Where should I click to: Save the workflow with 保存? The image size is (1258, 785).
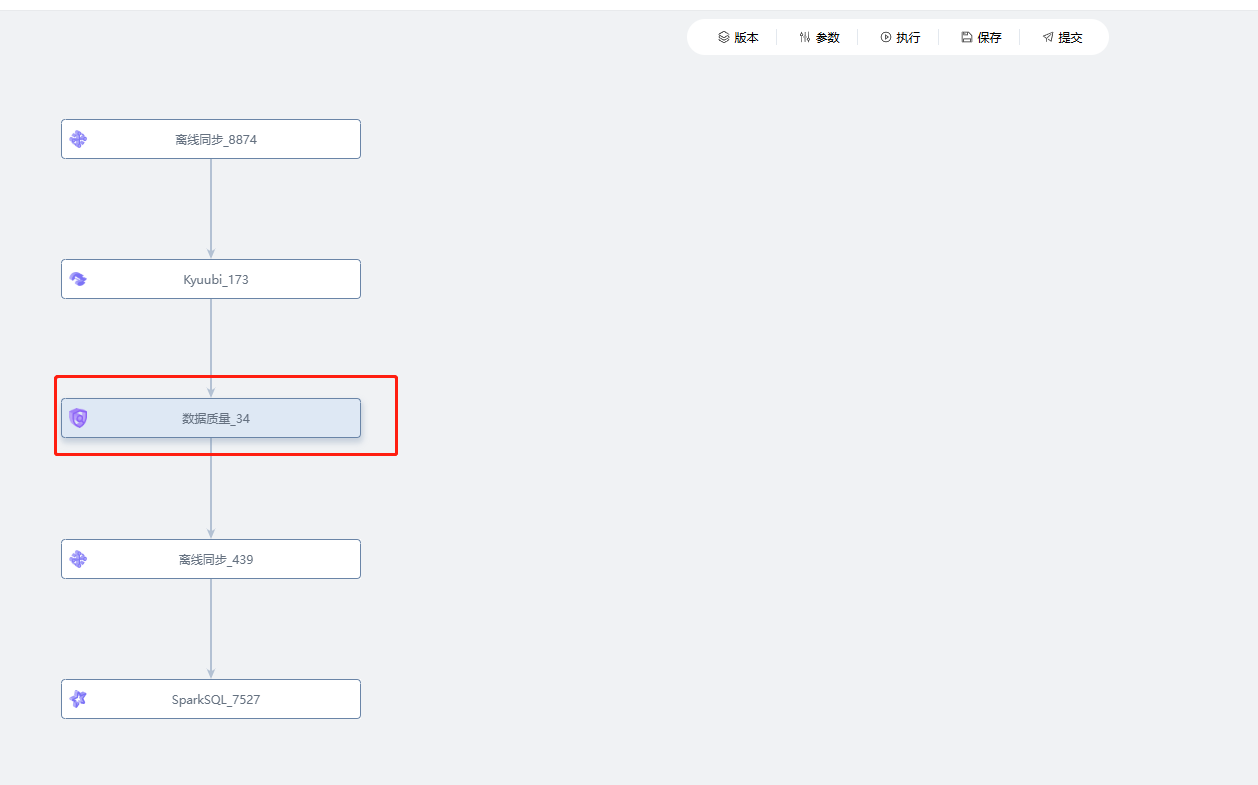(981, 37)
